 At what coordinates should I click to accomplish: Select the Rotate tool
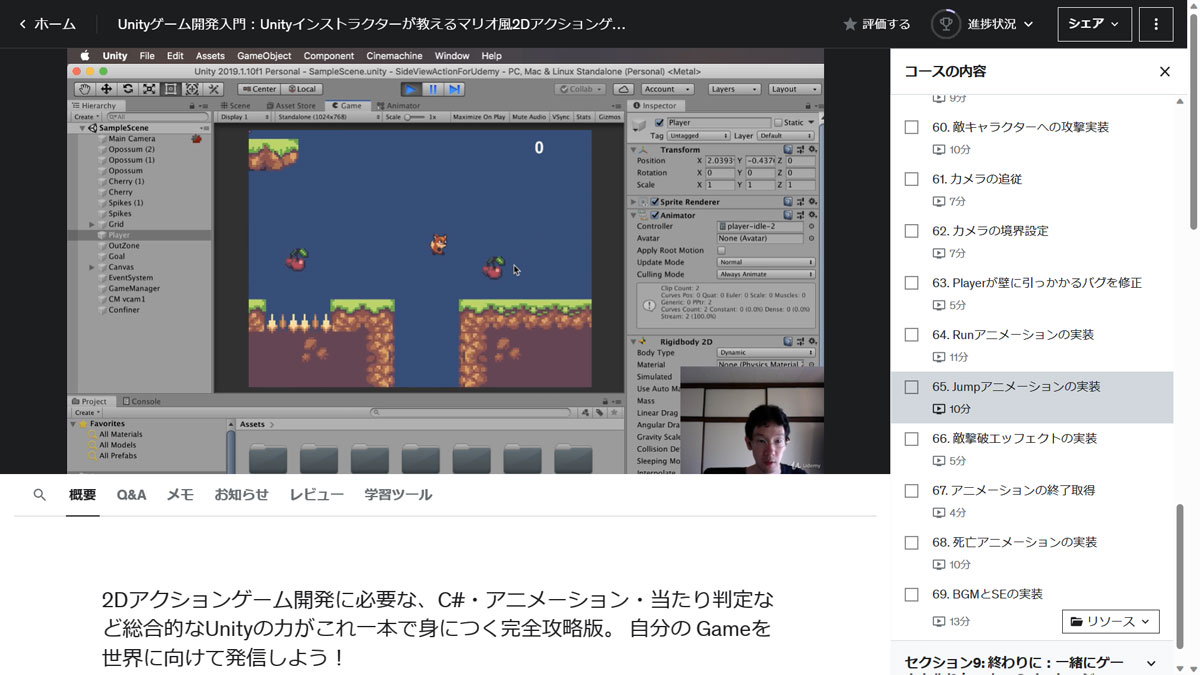(x=127, y=88)
